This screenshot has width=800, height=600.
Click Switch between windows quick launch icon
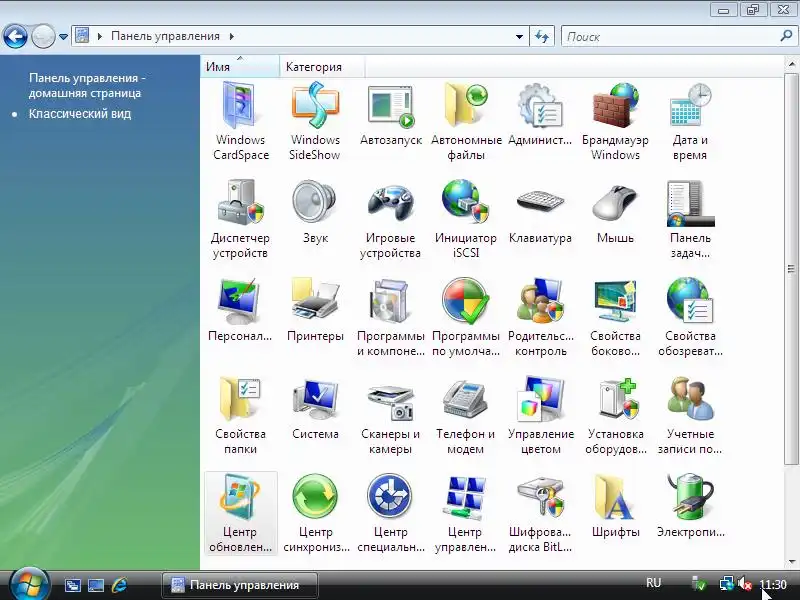[73, 585]
